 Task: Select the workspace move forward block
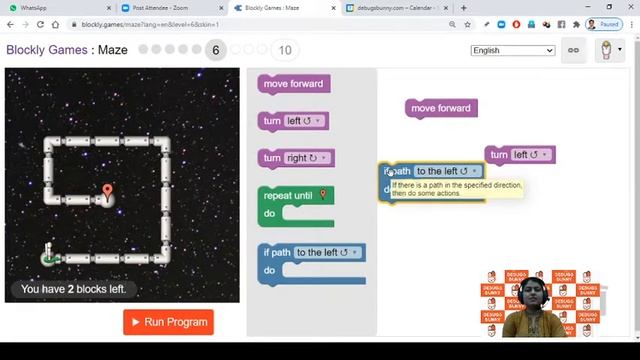pyautogui.click(x=441, y=109)
